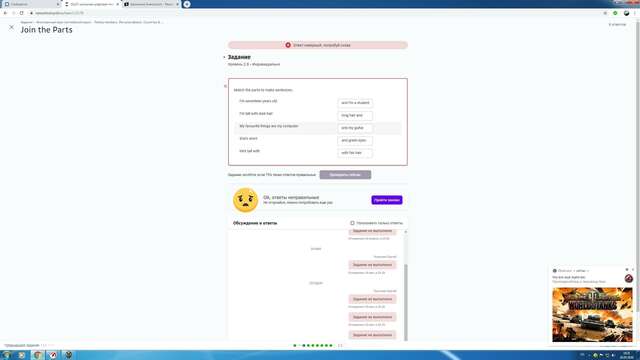The width and height of the screenshot is (640, 360).
Task: Select the 'and I'm a student' answer box
Action: pos(355,103)
